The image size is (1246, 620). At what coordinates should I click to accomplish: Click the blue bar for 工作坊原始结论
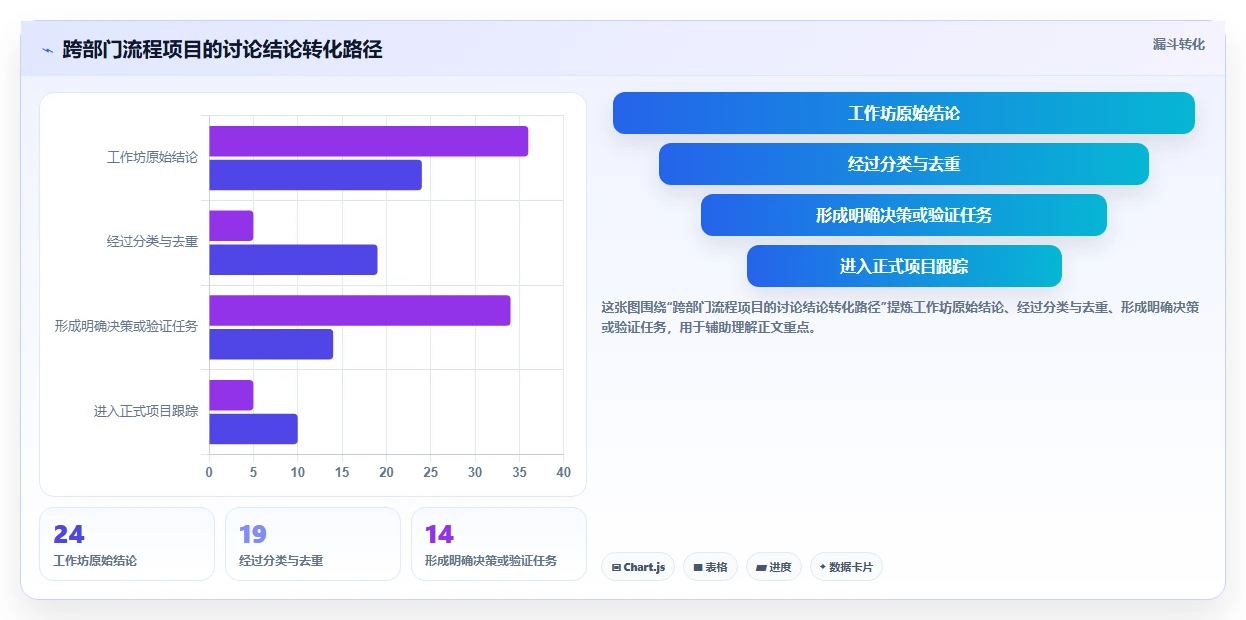[x=315, y=175]
